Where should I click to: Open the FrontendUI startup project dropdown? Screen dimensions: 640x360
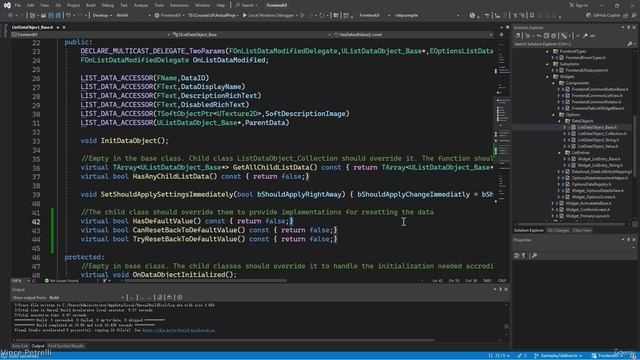(170, 15)
